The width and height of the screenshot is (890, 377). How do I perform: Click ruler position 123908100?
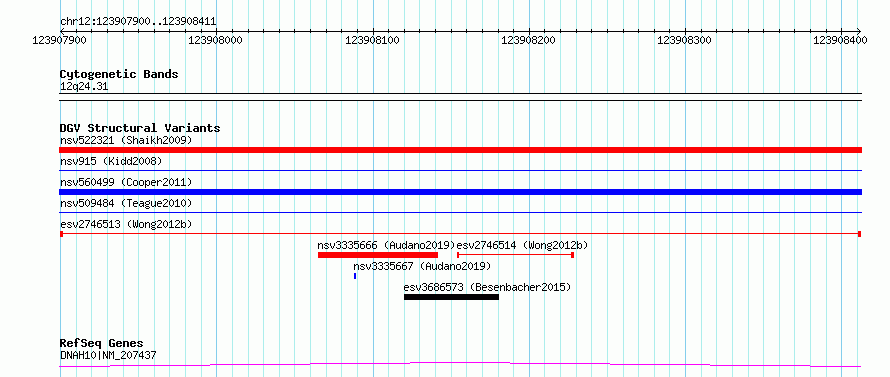[x=372, y=40]
